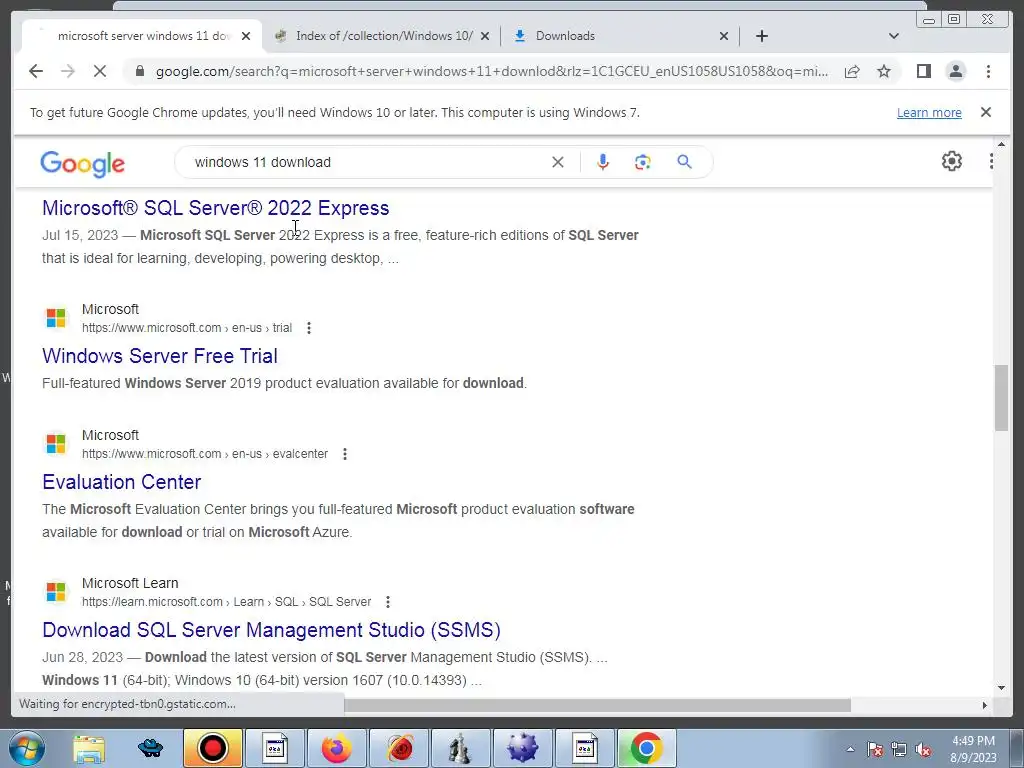This screenshot has width=1024, height=768.
Task: Open more options for Windows Server Free Trial result
Action: (309, 328)
